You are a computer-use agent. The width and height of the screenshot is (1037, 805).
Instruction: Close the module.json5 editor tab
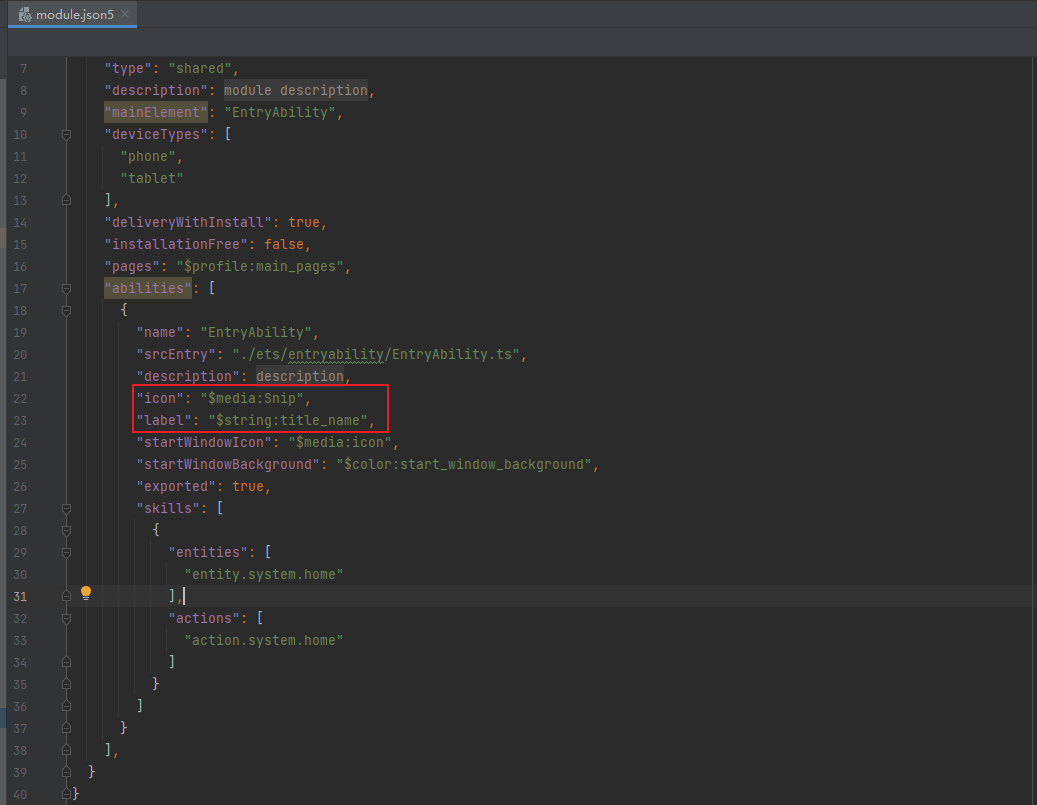click(x=125, y=14)
